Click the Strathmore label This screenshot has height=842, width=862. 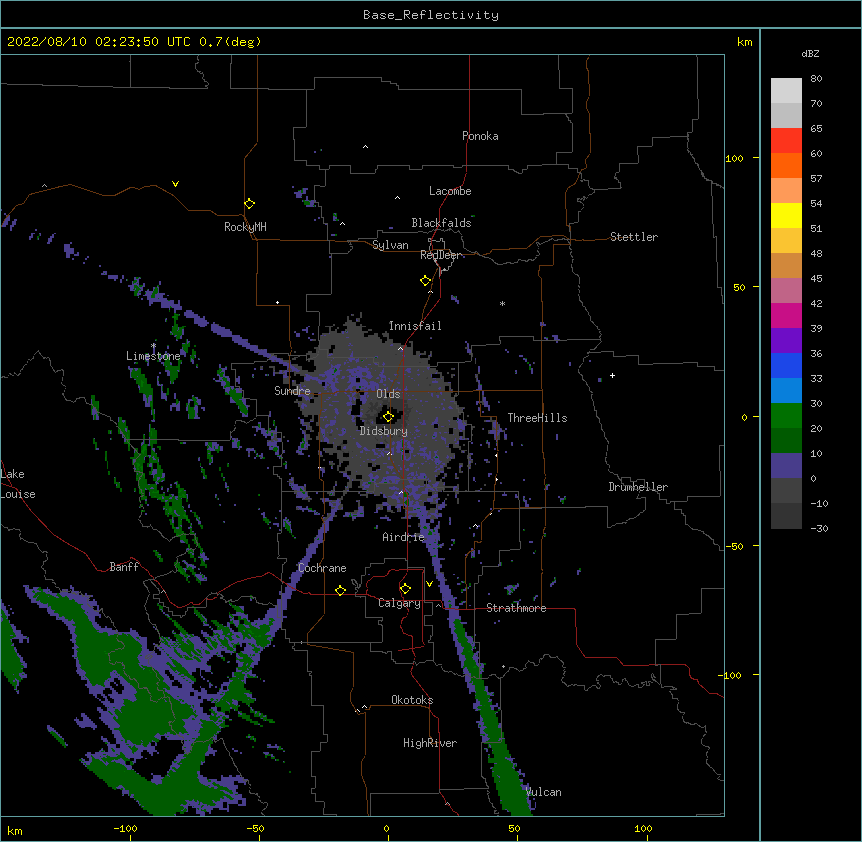click(516, 608)
